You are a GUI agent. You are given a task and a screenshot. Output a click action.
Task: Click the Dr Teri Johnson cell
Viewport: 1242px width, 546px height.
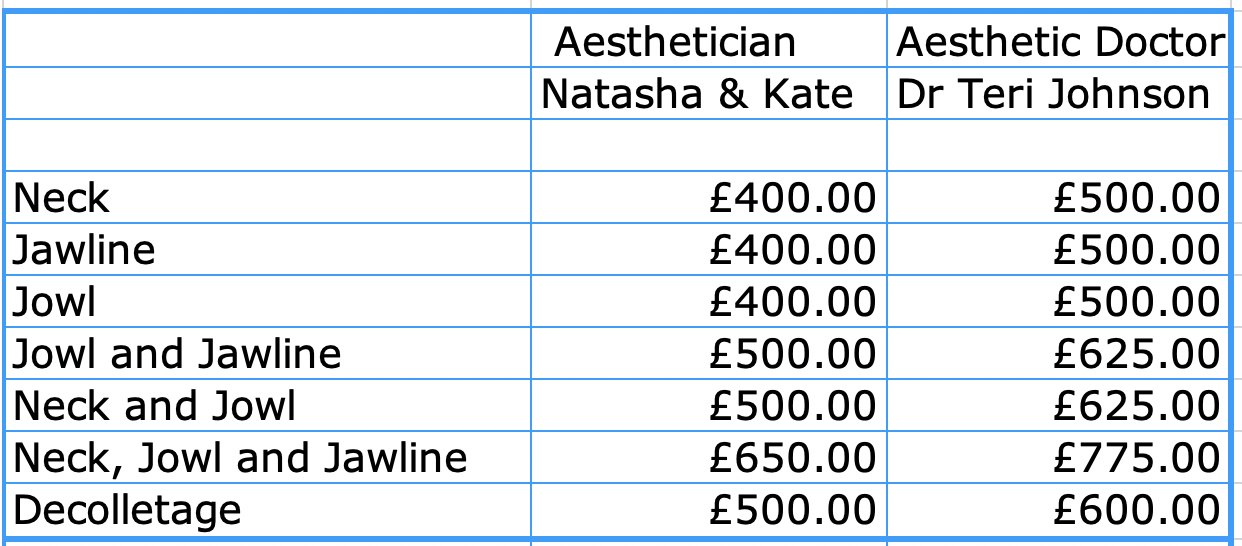[x=1053, y=94]
